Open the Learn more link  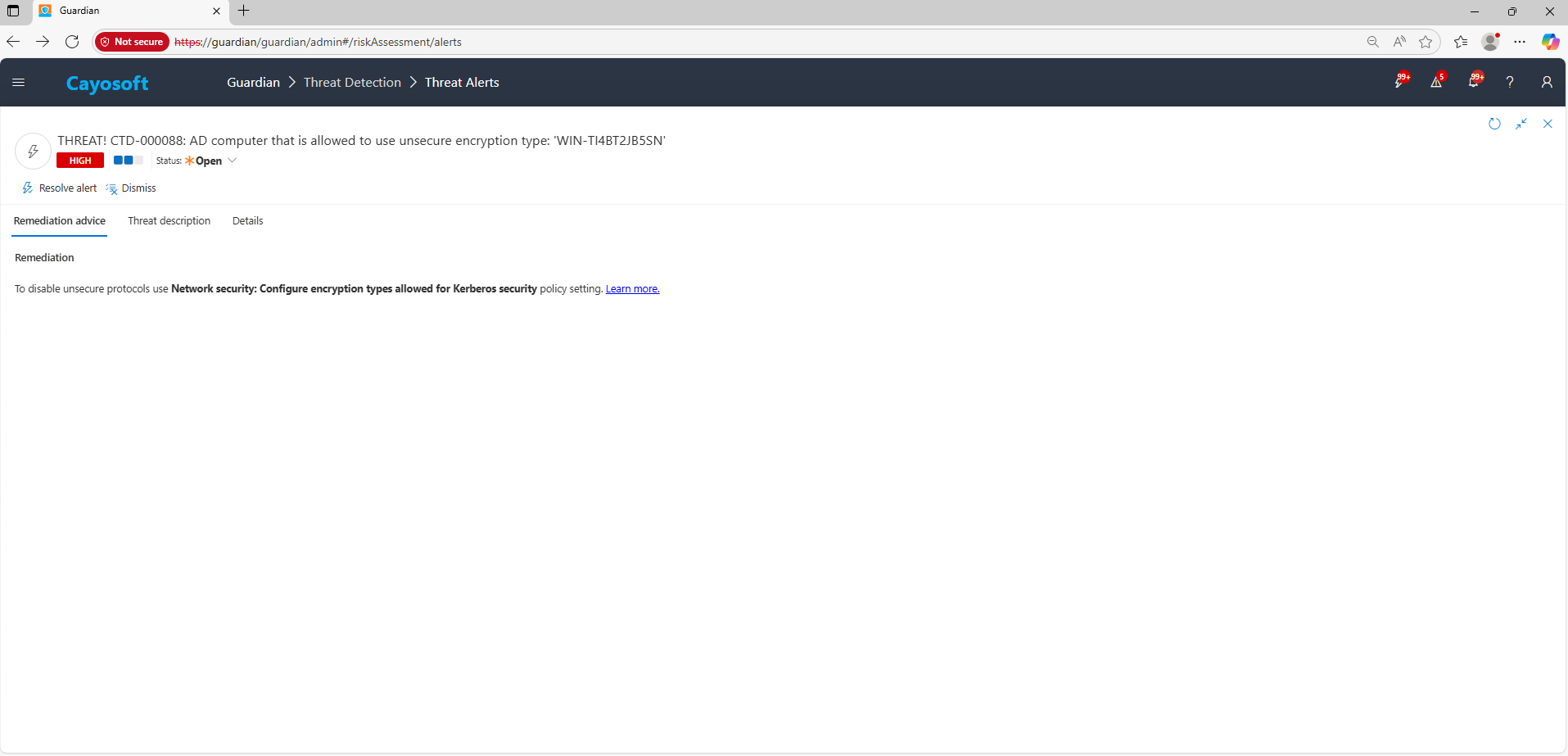pos(632,289)
